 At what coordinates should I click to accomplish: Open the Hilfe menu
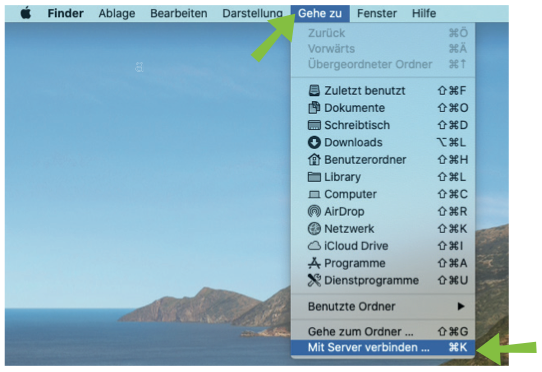[424, 13]
